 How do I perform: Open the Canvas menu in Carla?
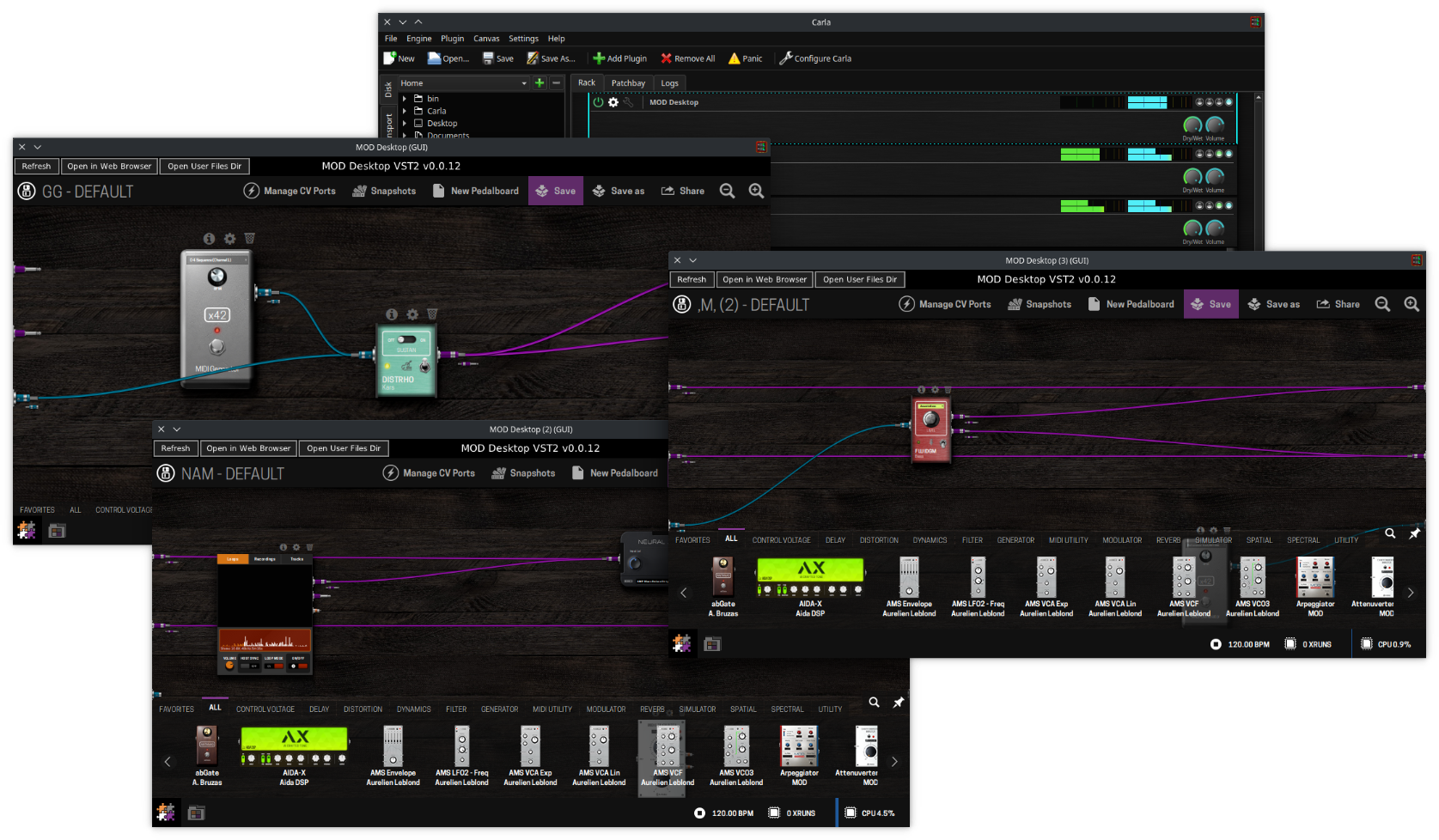[486, 39]
